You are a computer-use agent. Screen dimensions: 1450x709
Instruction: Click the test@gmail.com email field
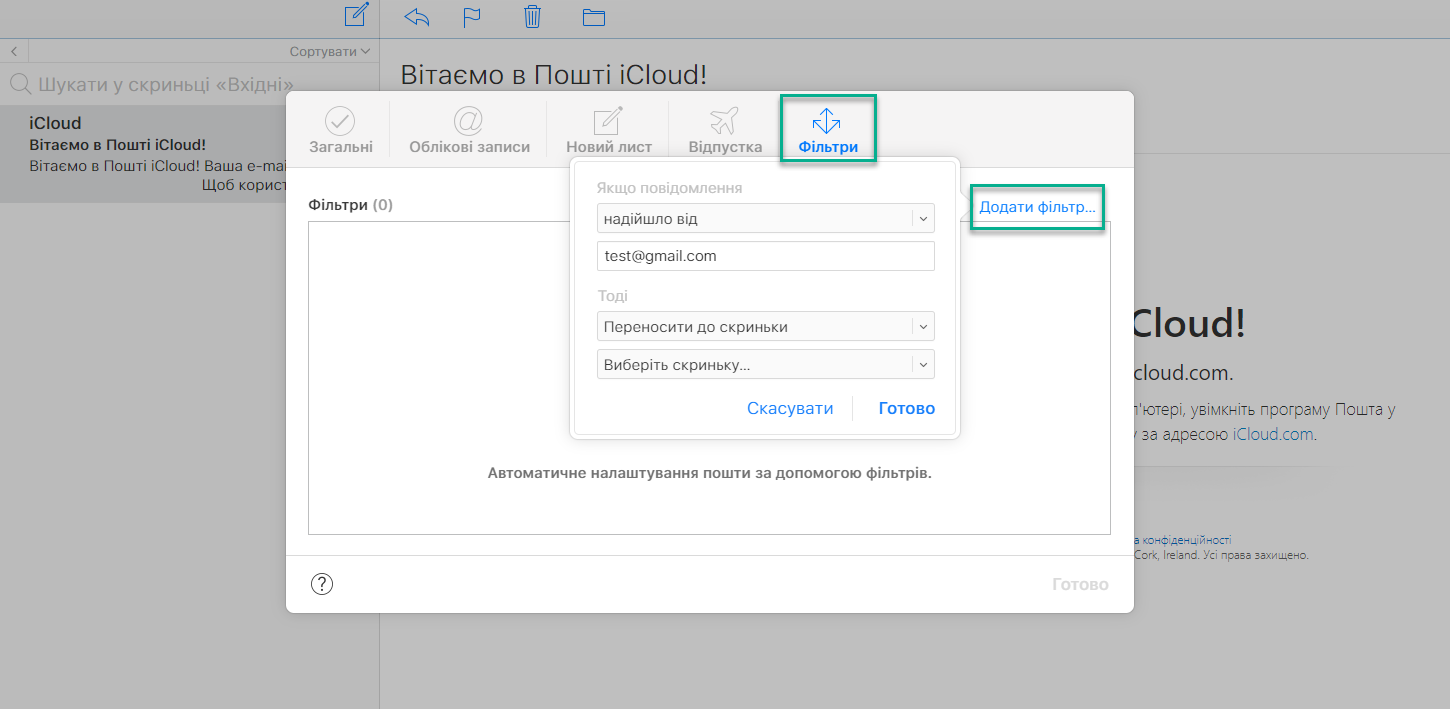pos(765,256)
